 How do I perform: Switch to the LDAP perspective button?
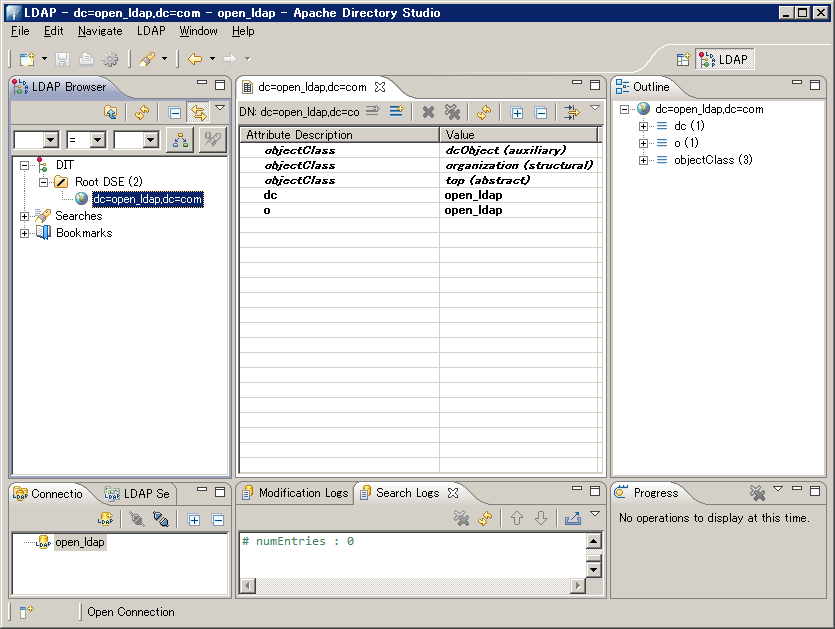724,60
